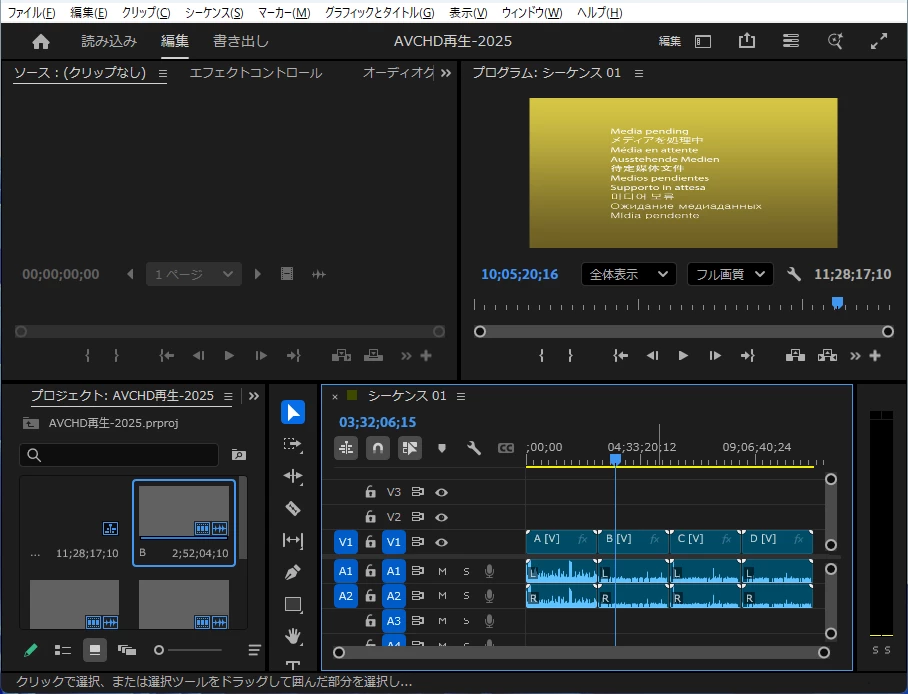Screen dimensions: 908x694
Task: Select the Selection tool arrow
Action: pyautogui.click(x=293, y=412)
